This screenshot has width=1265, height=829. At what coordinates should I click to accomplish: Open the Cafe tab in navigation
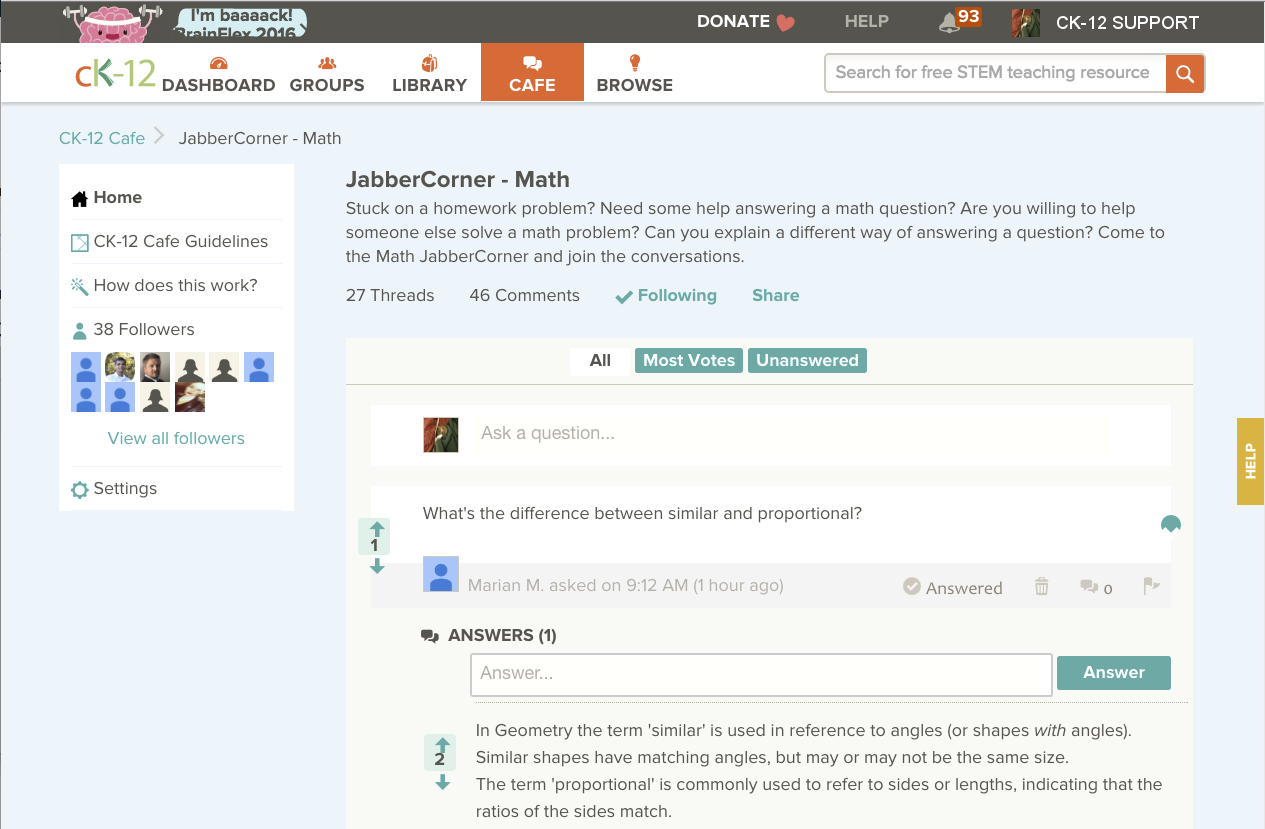pos(532,73)
